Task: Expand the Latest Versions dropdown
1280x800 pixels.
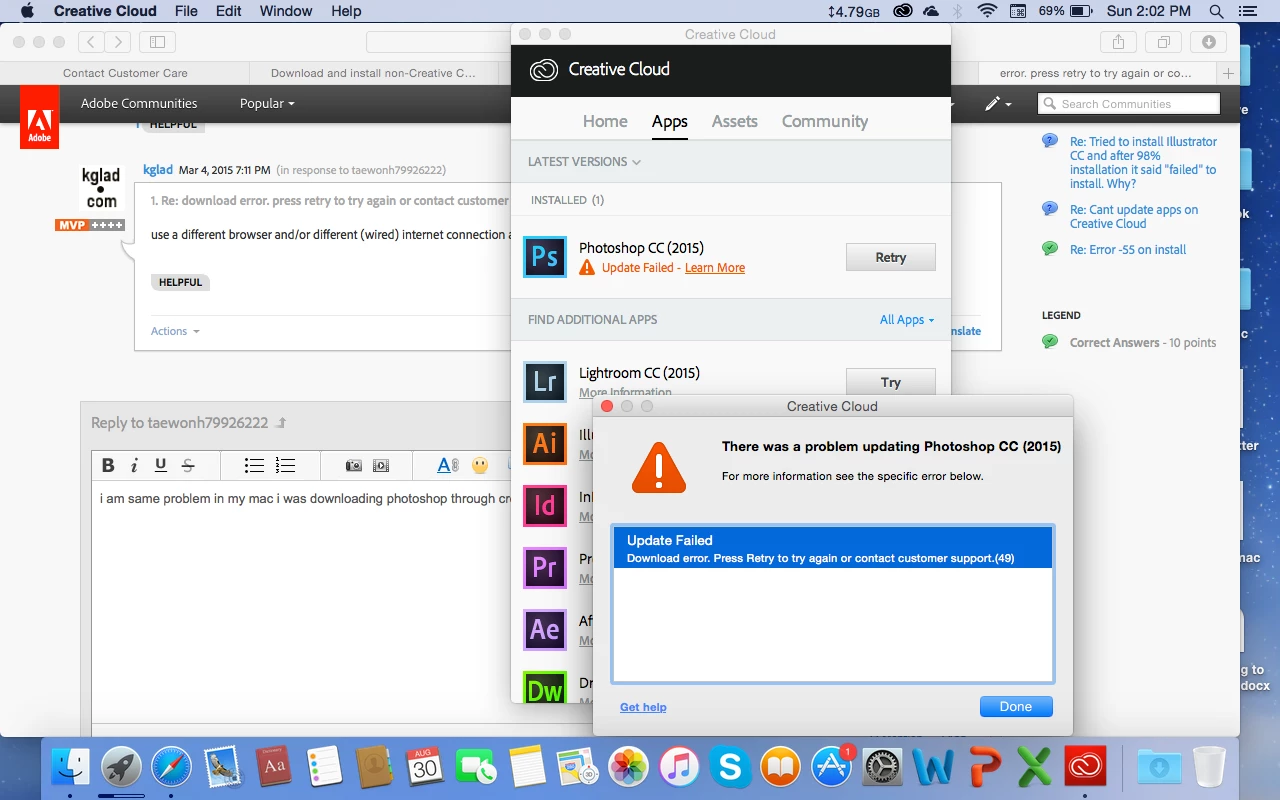Action: [584, 162]
